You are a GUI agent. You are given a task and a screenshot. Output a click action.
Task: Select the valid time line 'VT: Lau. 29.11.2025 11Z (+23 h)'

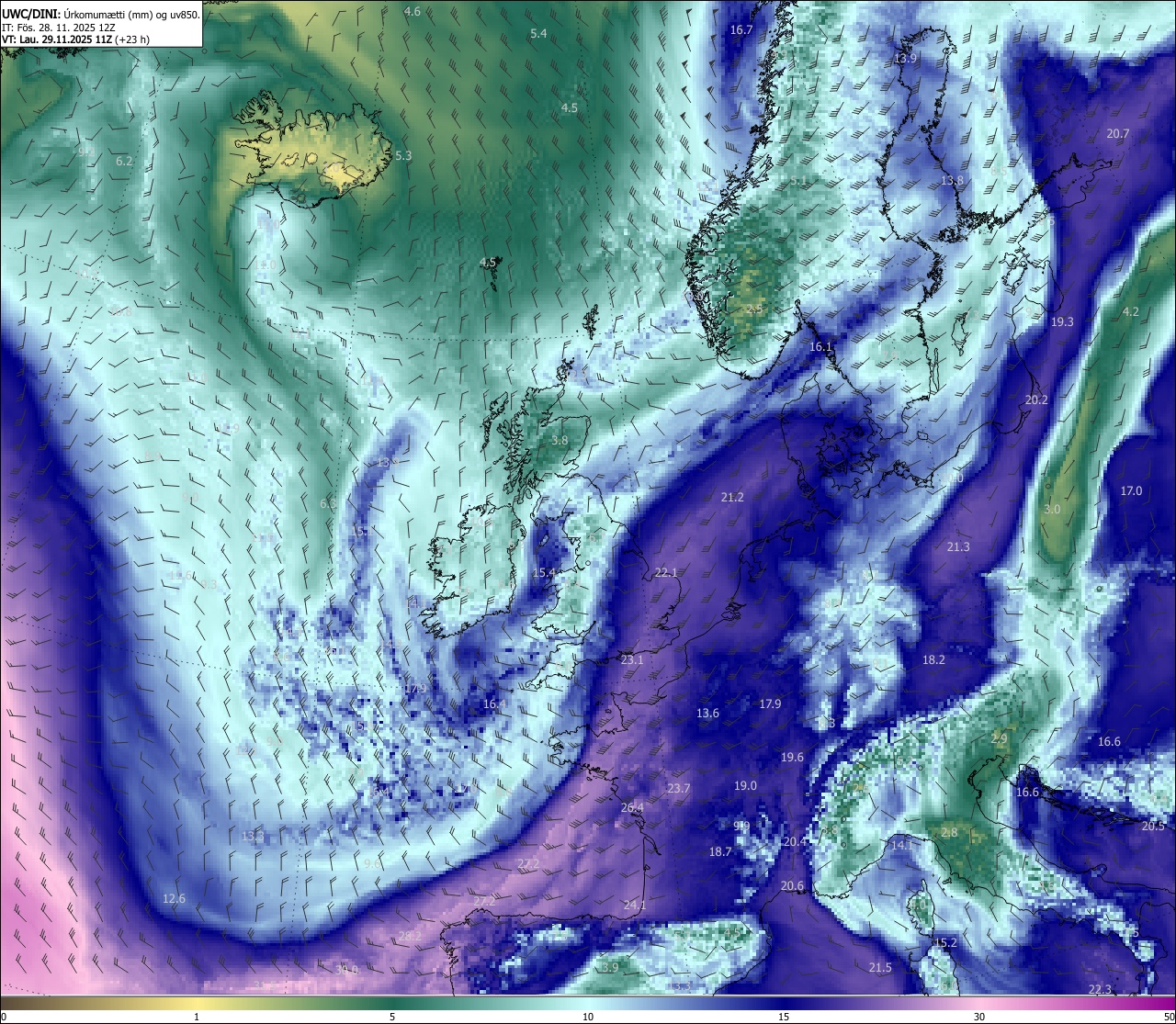75,39
